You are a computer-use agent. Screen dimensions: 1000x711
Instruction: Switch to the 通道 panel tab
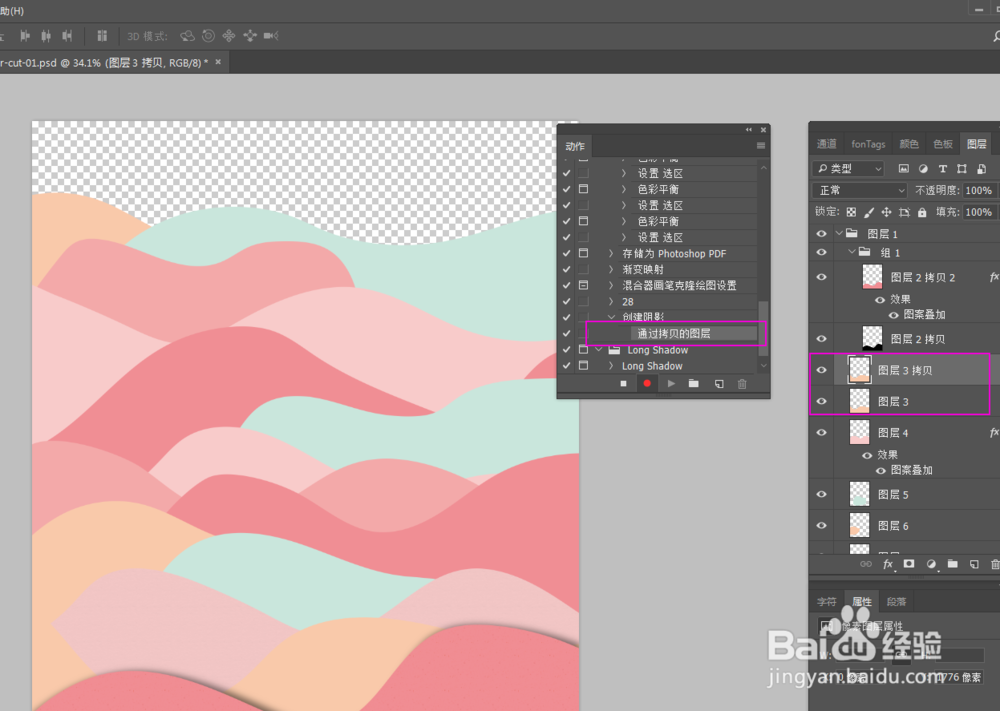[x=825, y=143]
